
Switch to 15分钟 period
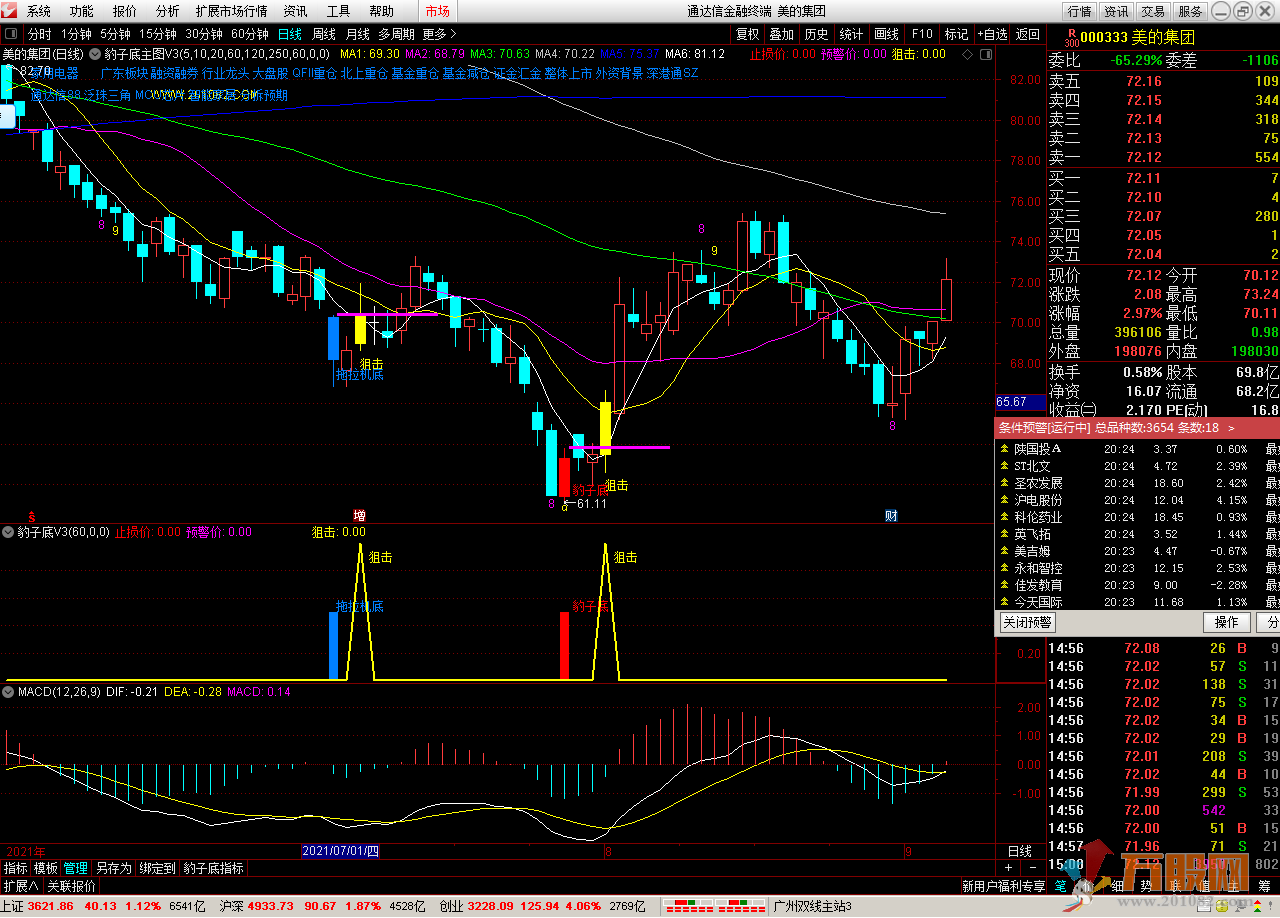point(158,34)
